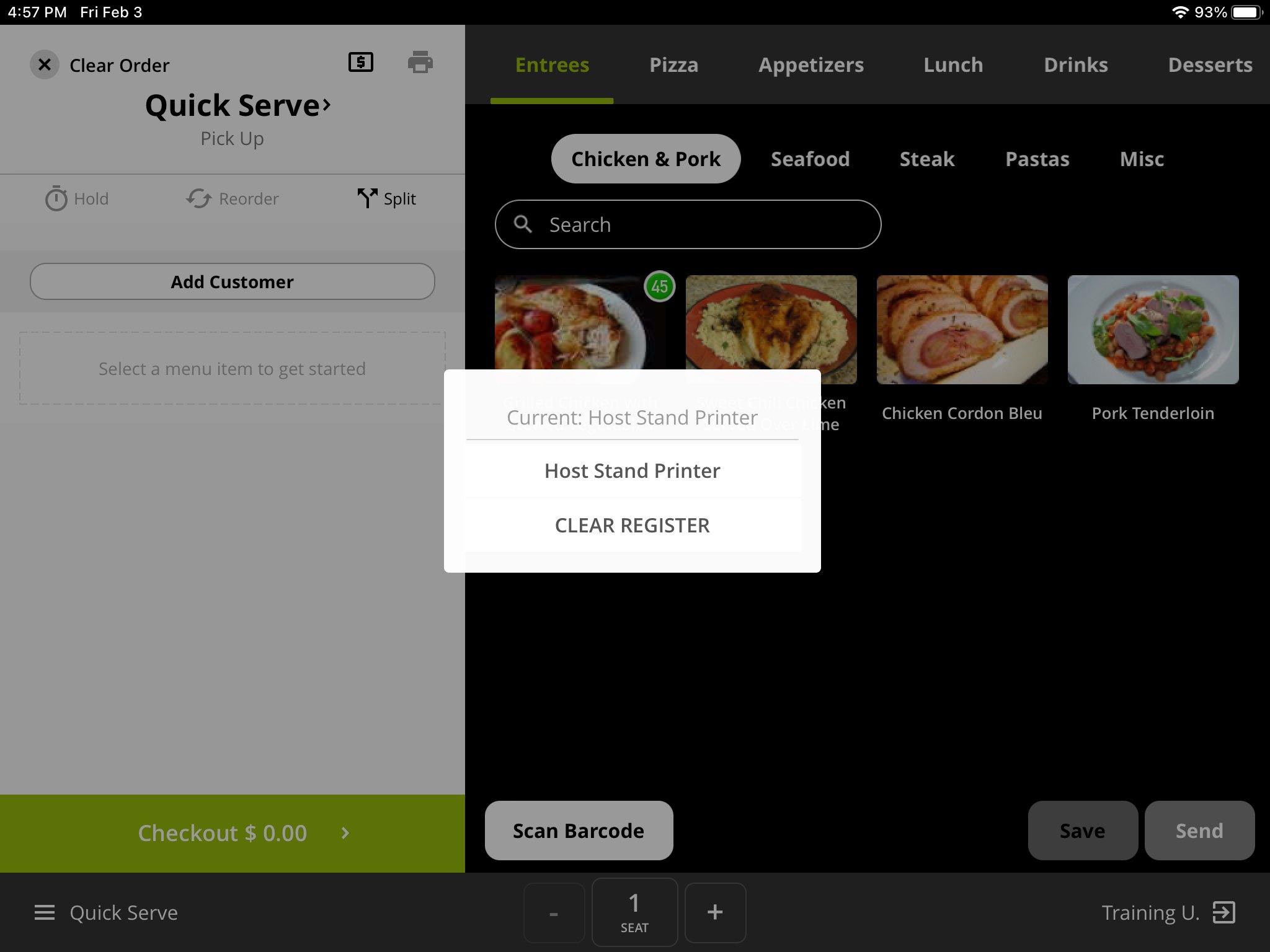
Task: Increase the seat number with plus
Action: pyautogui.click(x=715, y=912)
